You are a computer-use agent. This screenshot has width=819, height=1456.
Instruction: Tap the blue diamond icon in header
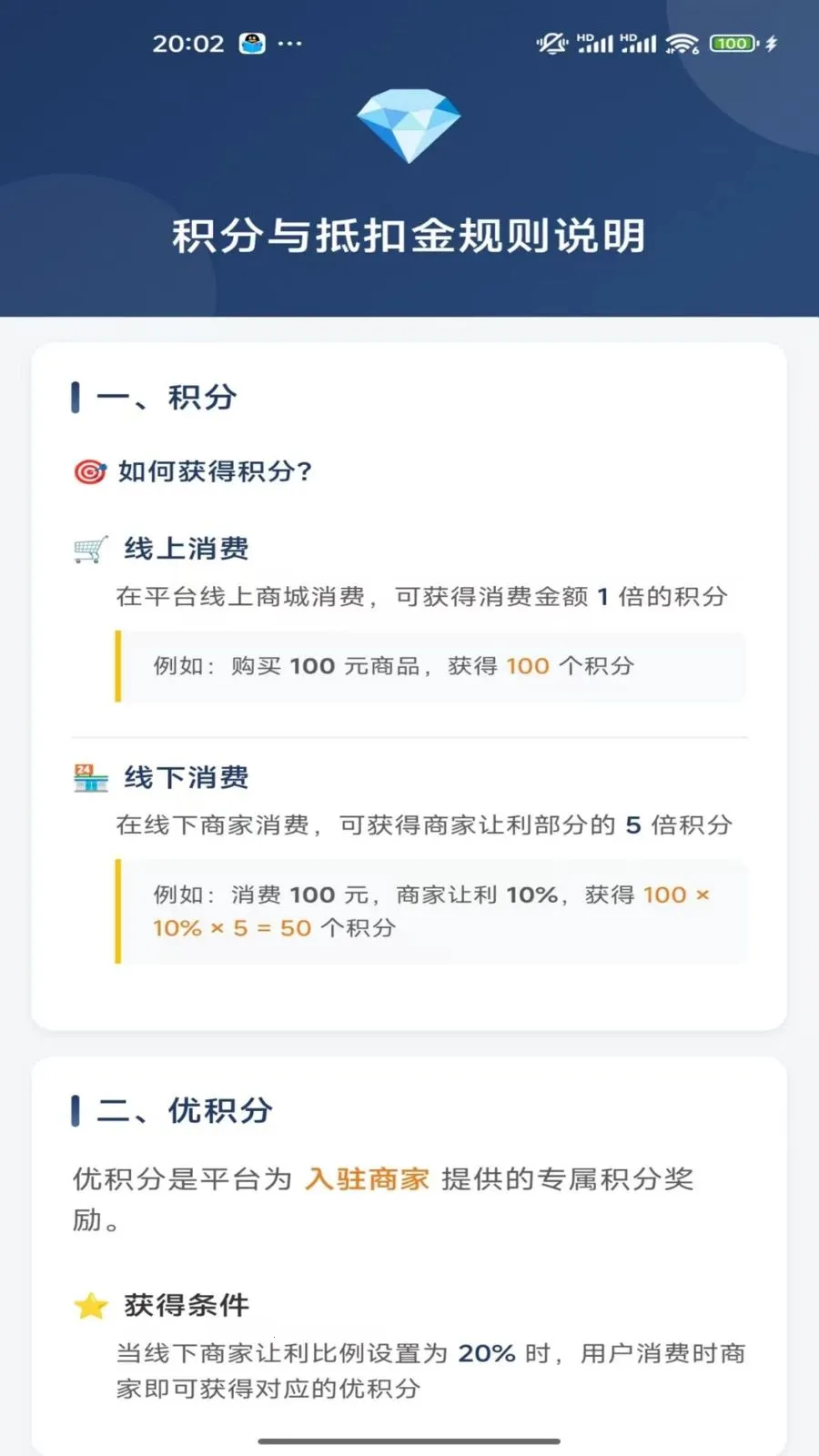click(x=409, y=126)
